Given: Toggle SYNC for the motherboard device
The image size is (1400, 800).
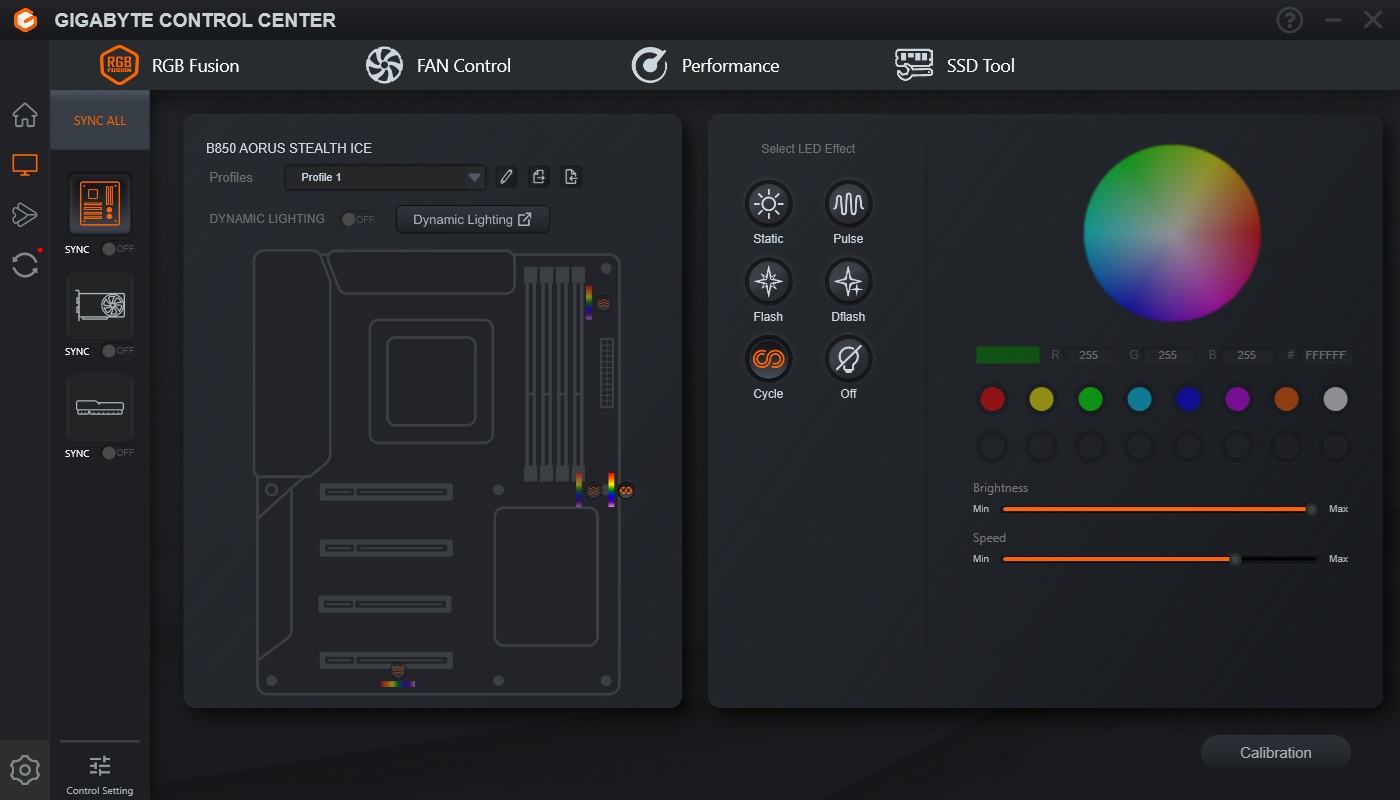Looking at the screenshot, I should point(117,249).
